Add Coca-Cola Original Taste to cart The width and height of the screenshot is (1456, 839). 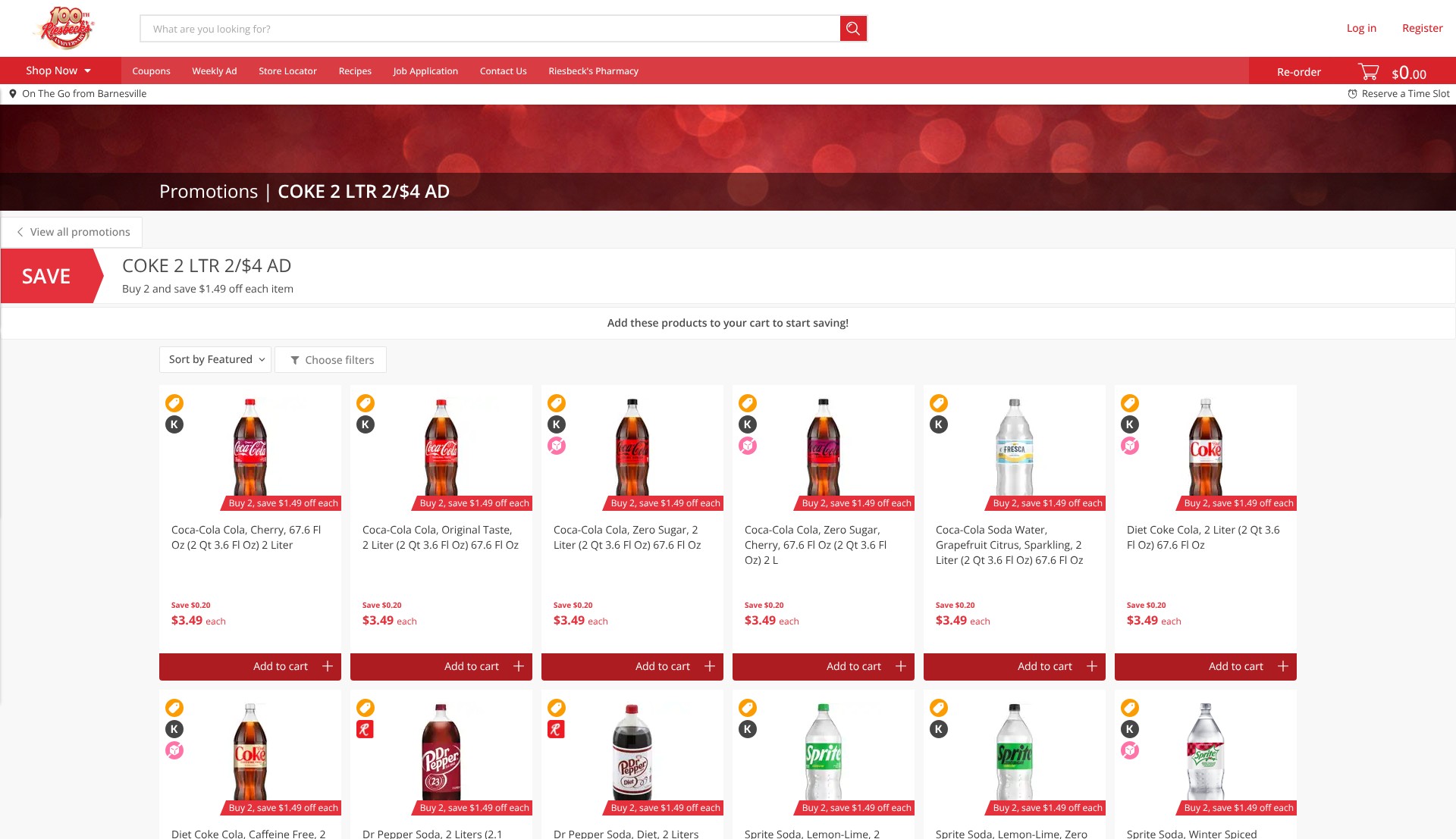tap(441, 666)
